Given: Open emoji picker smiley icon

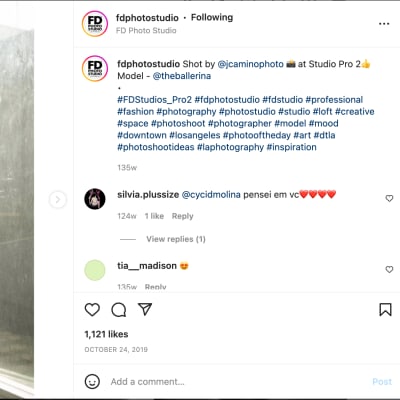Looking at the screenshot, I should coord(92,381).
